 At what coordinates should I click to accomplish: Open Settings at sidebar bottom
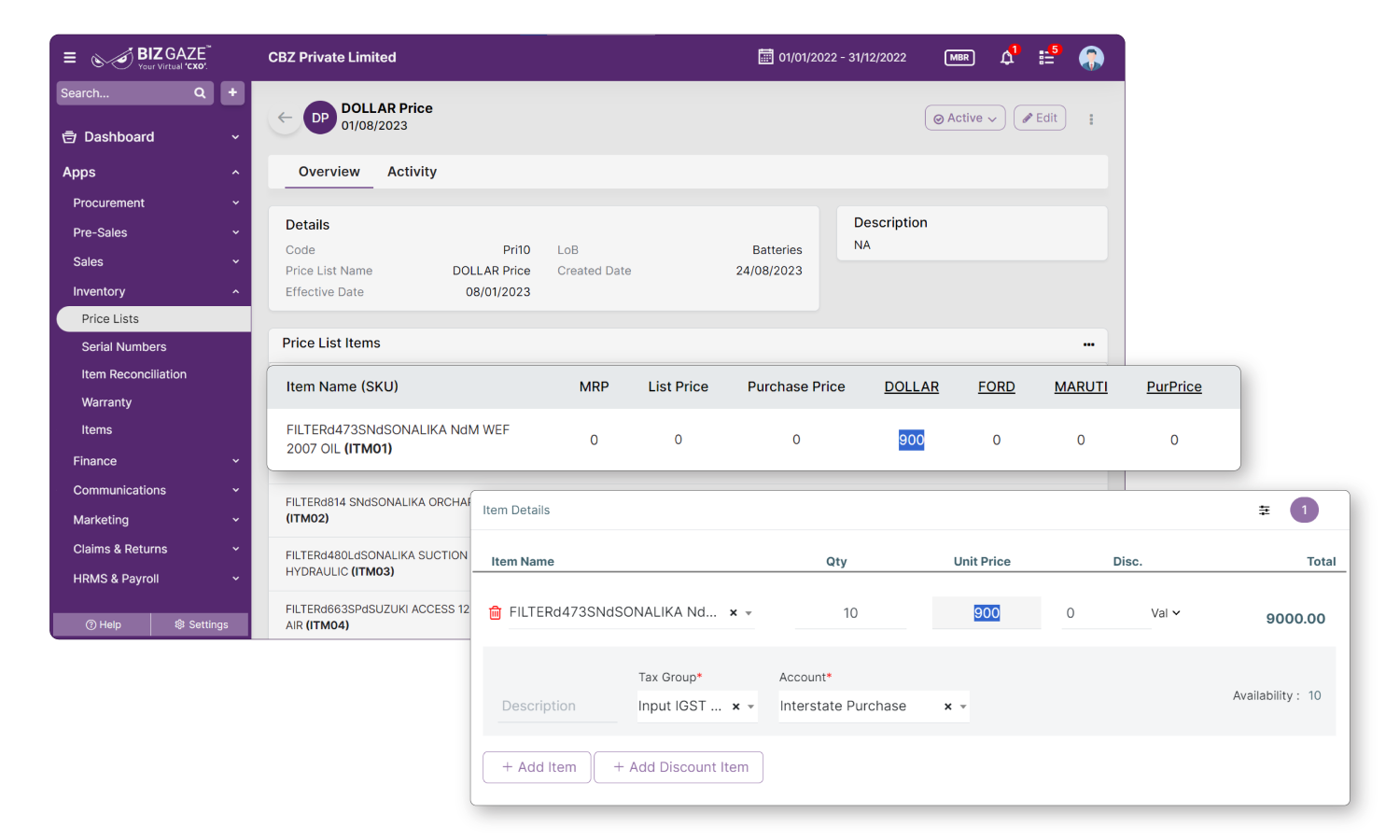click(201, 625)
